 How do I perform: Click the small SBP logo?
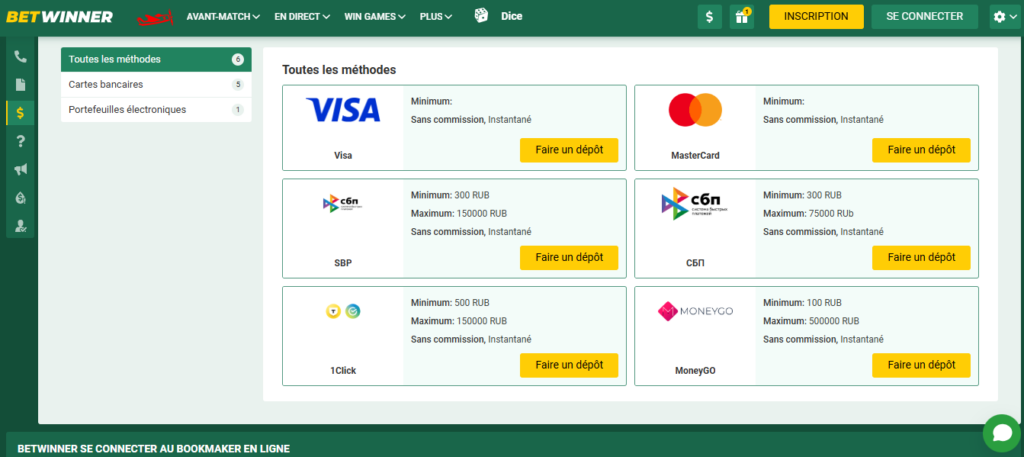click(x=343, y=204)
